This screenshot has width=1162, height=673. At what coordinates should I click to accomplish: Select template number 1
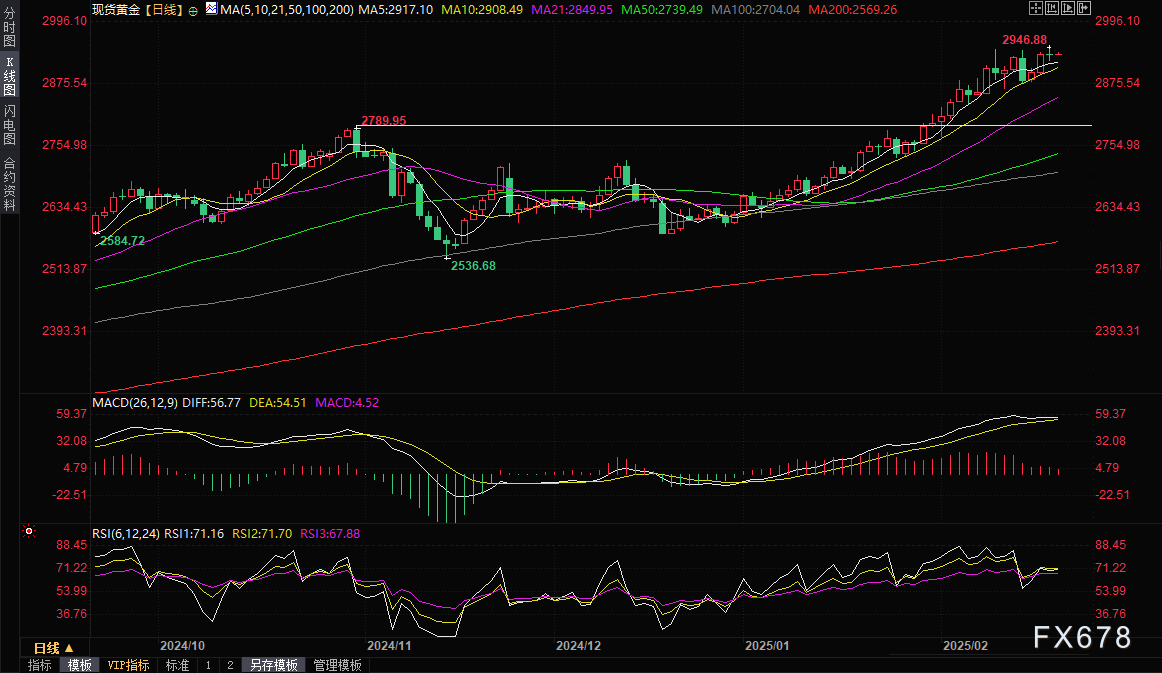(x=208, y=665)
